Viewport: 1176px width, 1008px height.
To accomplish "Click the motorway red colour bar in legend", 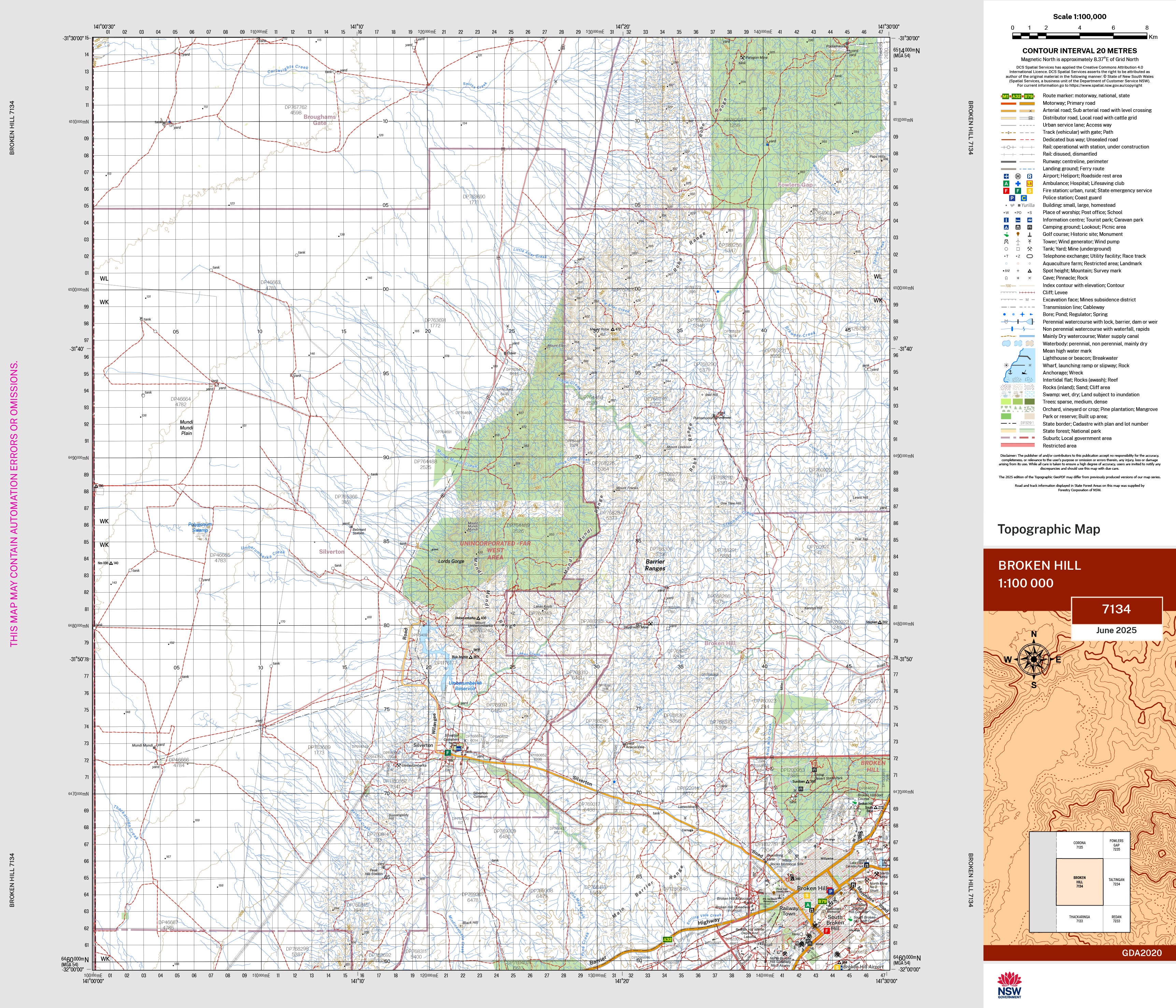I will [1008, 104].
